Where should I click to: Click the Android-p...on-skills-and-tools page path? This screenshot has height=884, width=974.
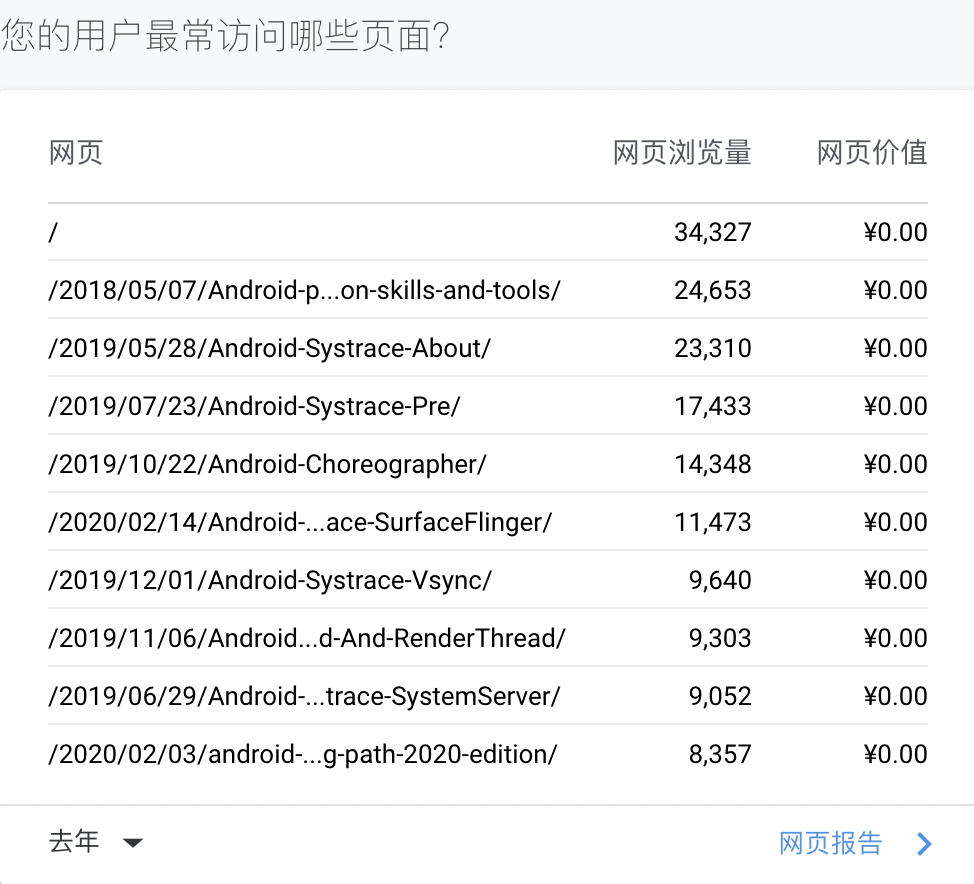[x=304, y=290]
